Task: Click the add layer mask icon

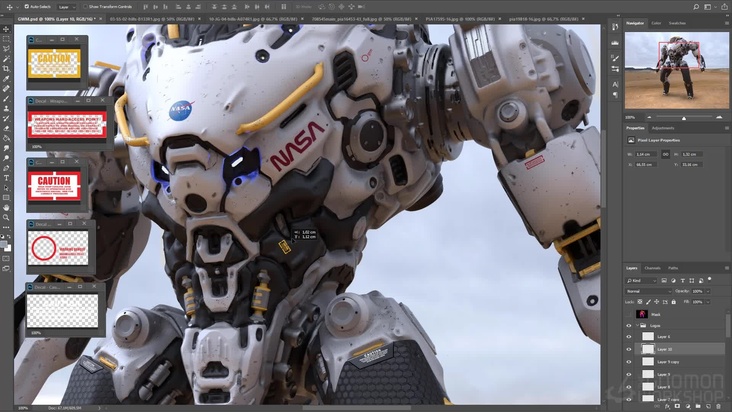Action: [x=677, y=406]
